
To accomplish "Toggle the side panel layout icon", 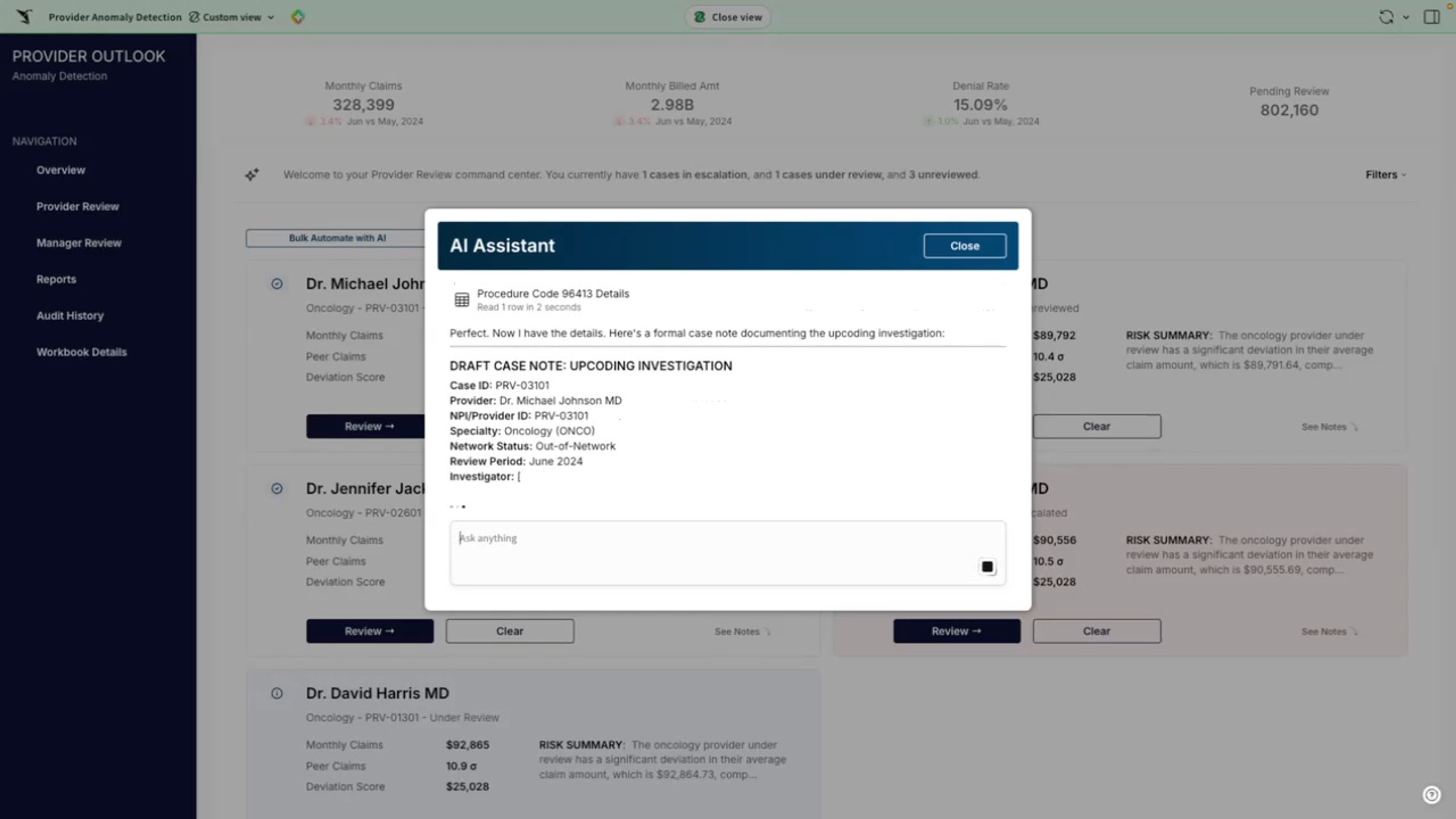I will (1432, 17).
